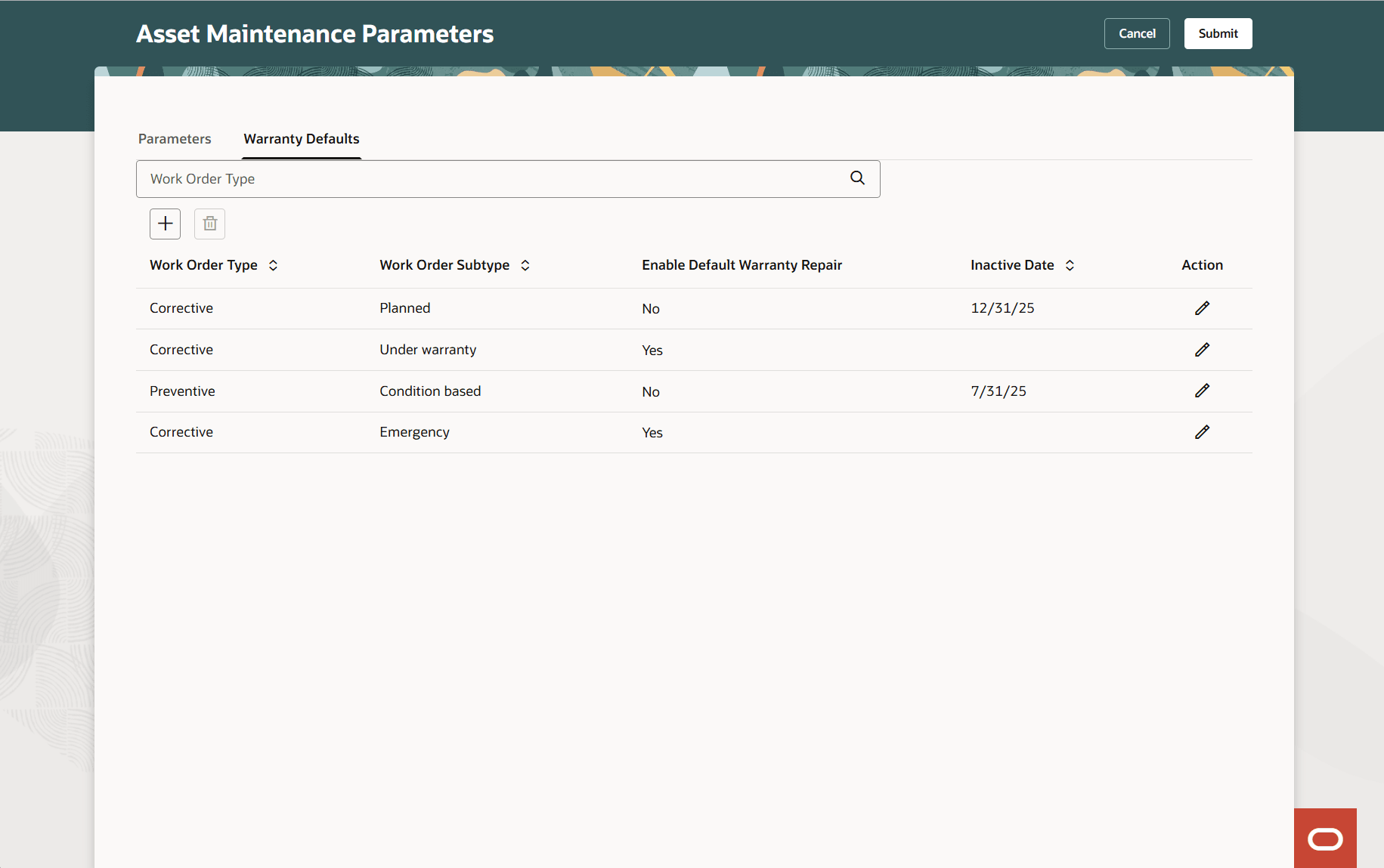
Task: Click the add new warranty default icon
Action: click(165, 224)
